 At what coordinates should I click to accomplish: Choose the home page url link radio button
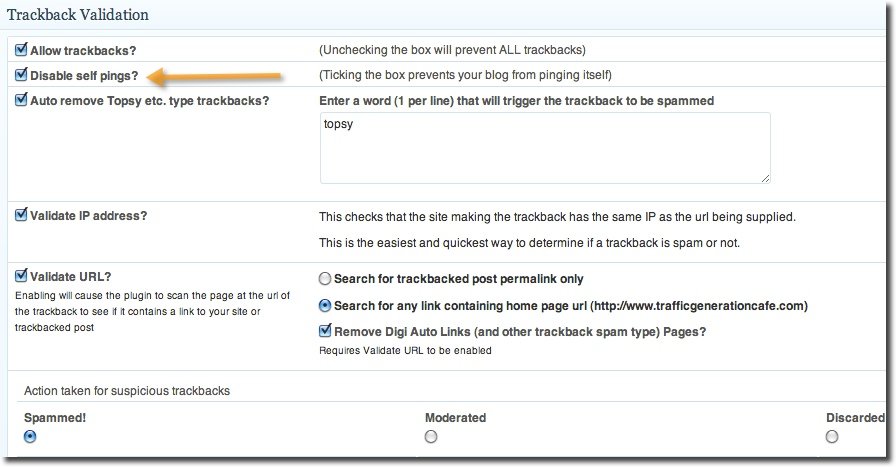point(325,306)
